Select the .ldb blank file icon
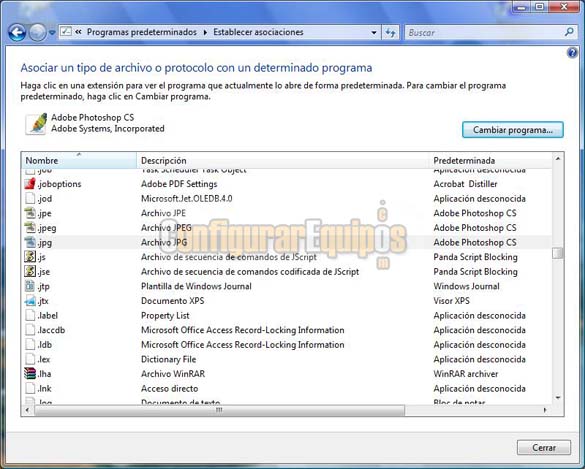The image size is (585, 469). click(x=30, y=344)
